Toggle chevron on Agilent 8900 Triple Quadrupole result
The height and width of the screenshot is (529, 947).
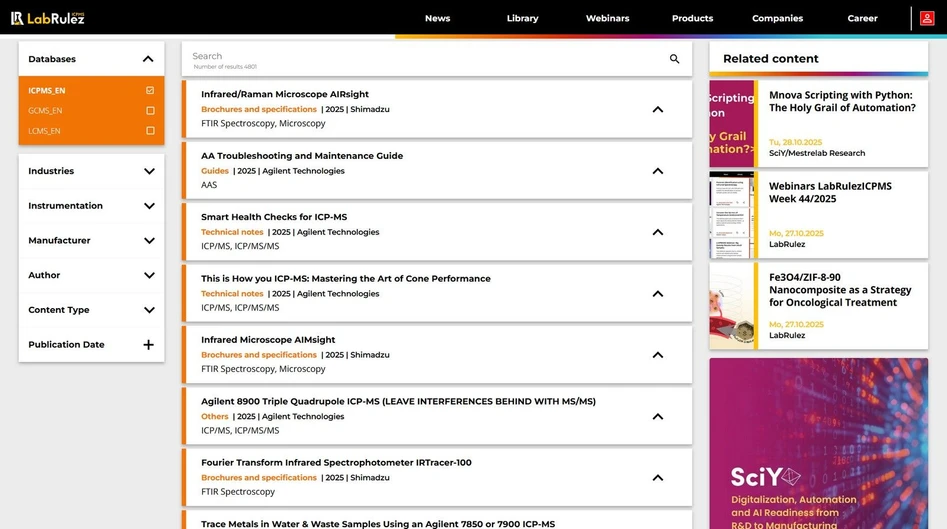coord(658,416)
